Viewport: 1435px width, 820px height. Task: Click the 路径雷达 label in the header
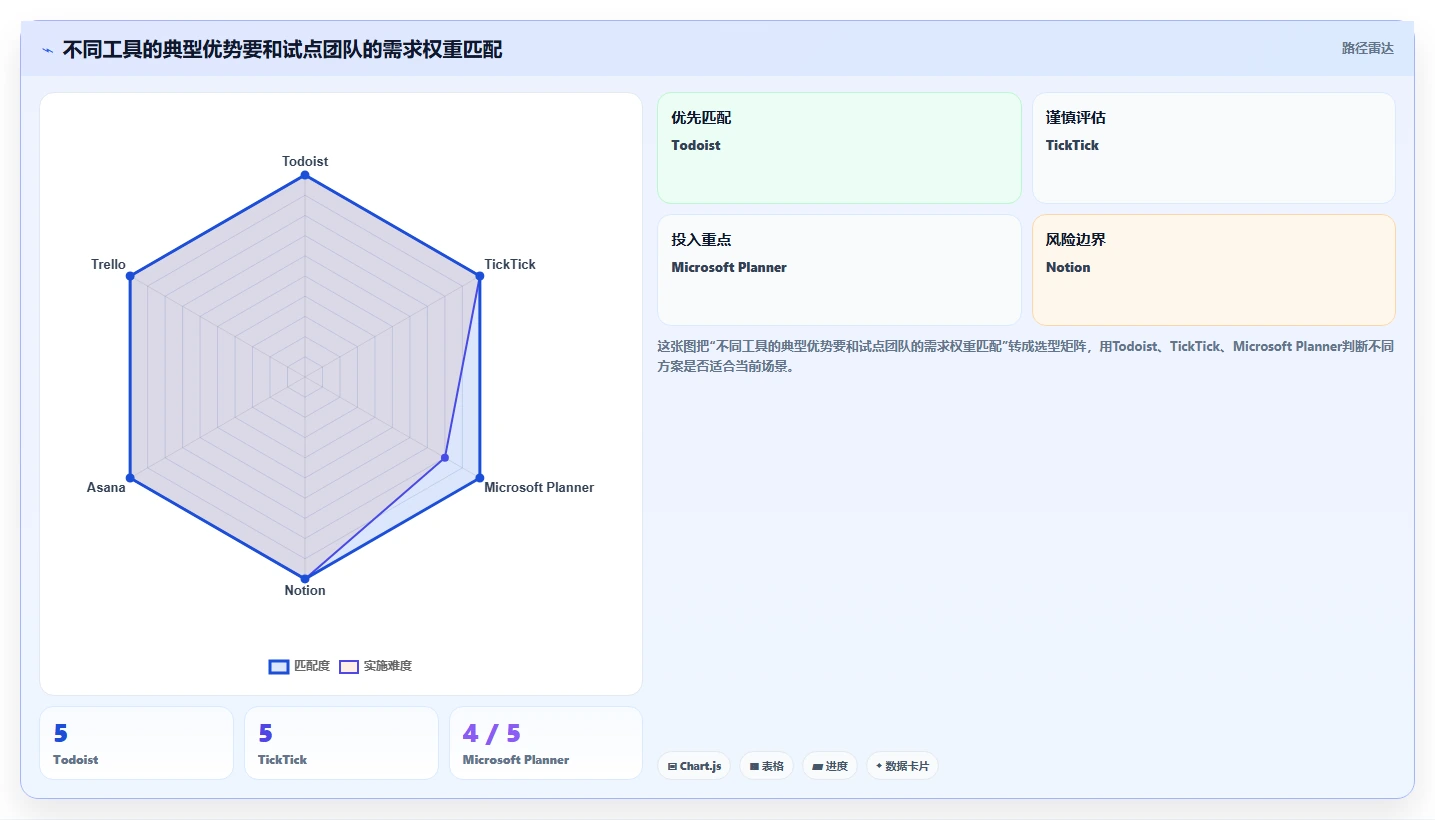[1367, 48]
